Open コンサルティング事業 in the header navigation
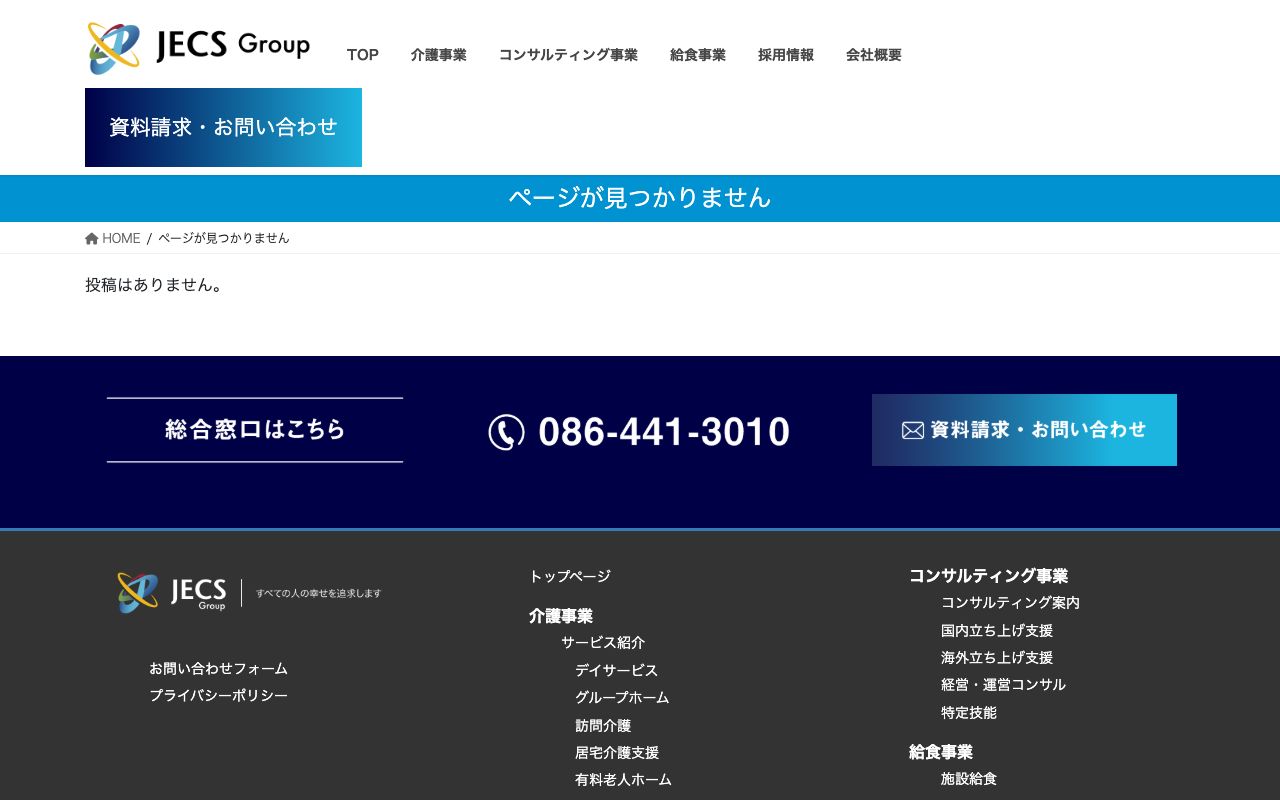1280x800 pixels. [x=568, y=55]
